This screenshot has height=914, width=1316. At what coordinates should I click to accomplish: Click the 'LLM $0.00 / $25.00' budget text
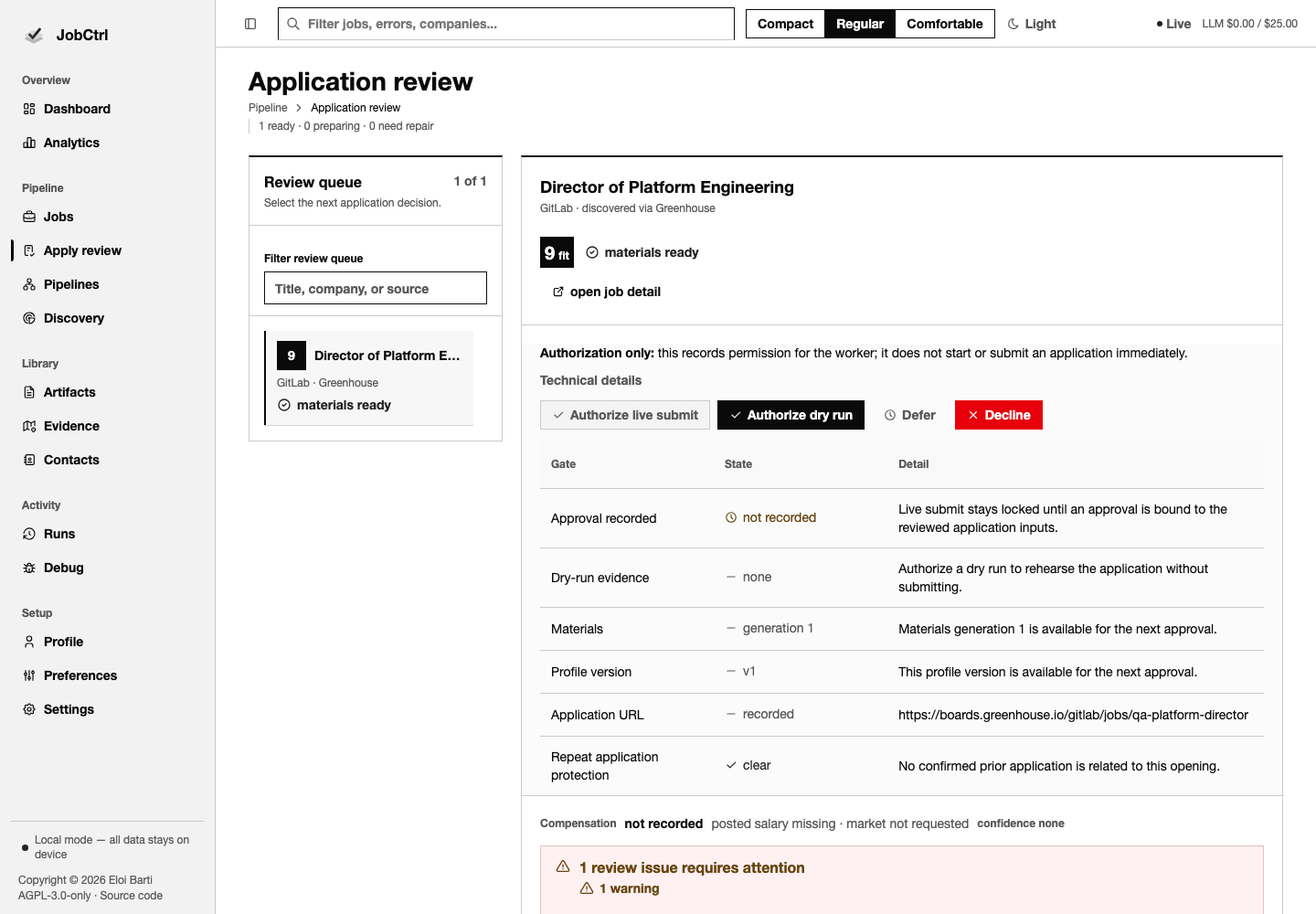pyautogui.click(x=1249, y=24)
